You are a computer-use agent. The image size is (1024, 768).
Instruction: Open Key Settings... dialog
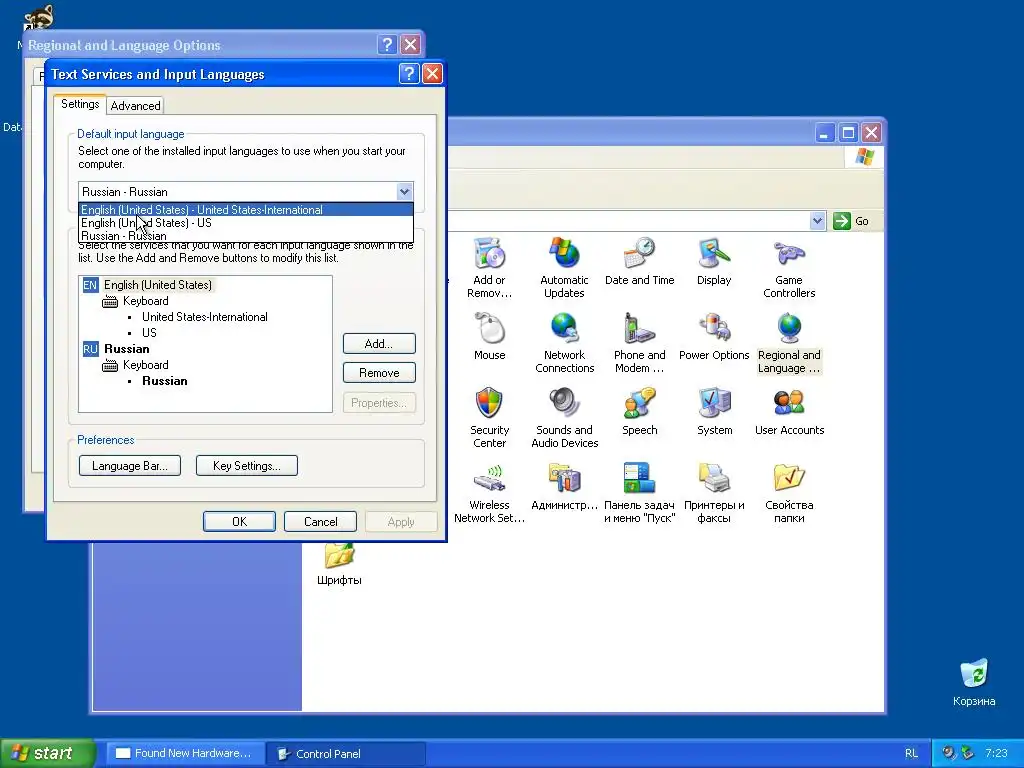246,466
